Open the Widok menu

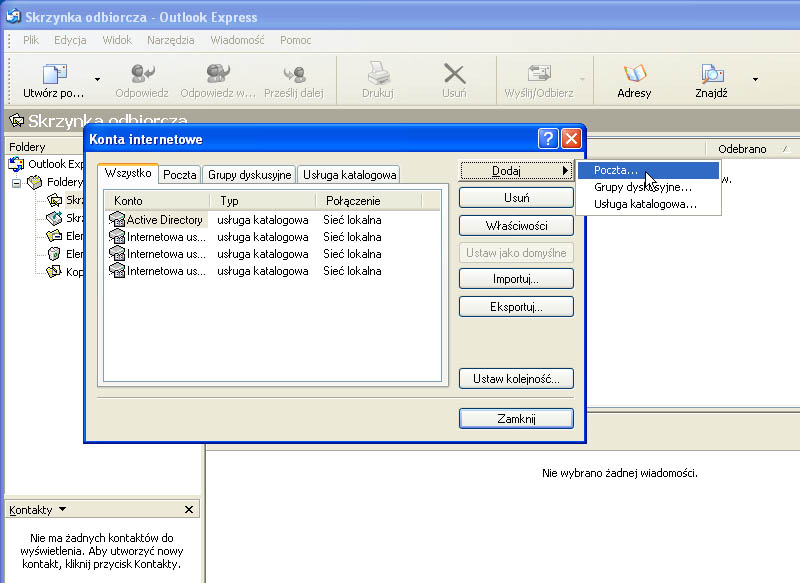pyautogui.click(x=117, y=40)
